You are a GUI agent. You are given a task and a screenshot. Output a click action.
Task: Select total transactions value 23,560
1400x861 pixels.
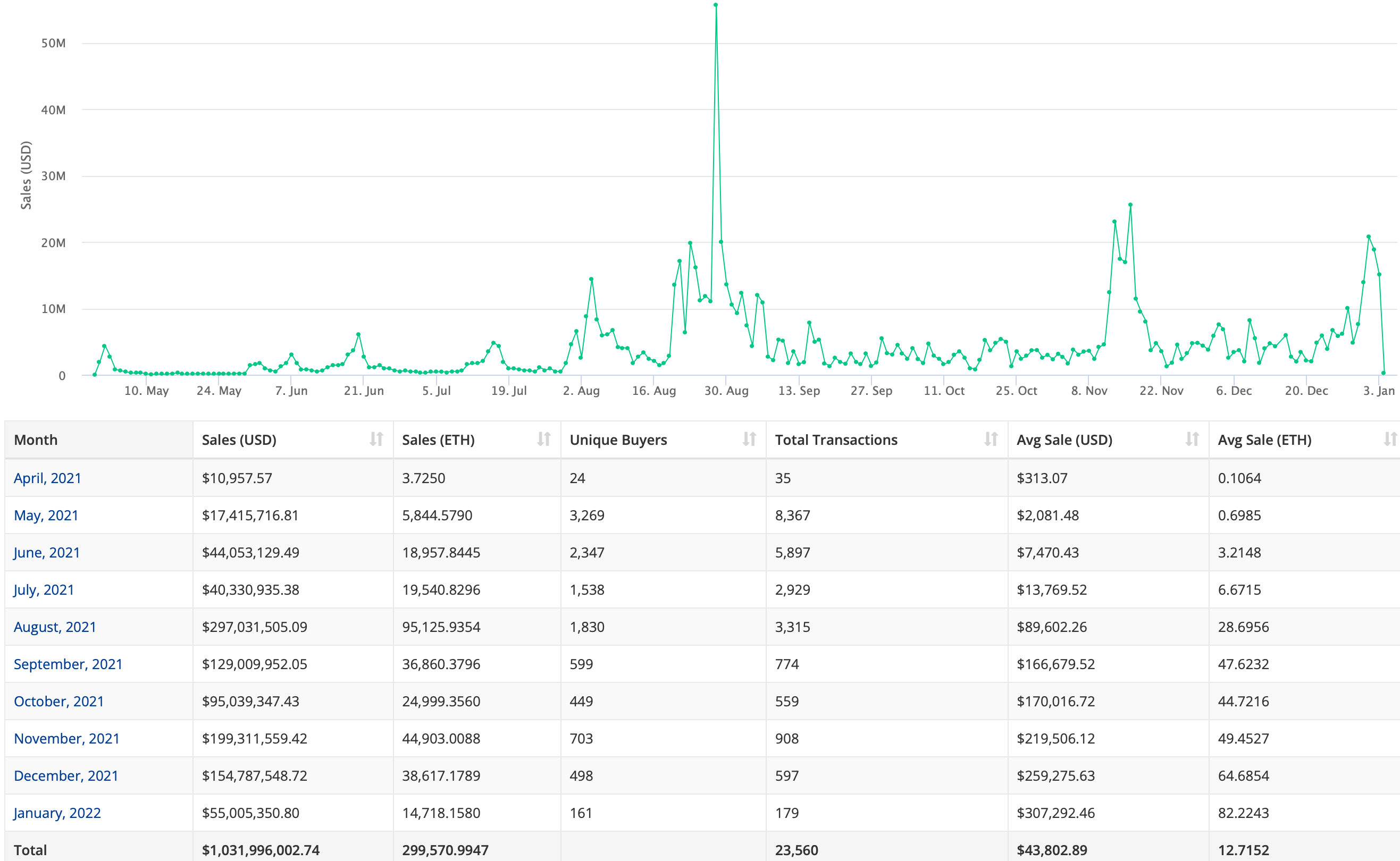coord(797,850)
